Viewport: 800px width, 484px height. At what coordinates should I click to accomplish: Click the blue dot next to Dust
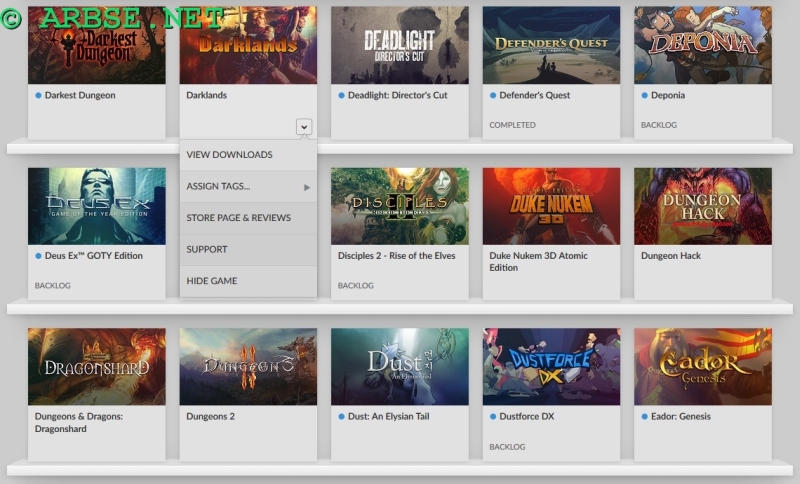pos(341,417)
